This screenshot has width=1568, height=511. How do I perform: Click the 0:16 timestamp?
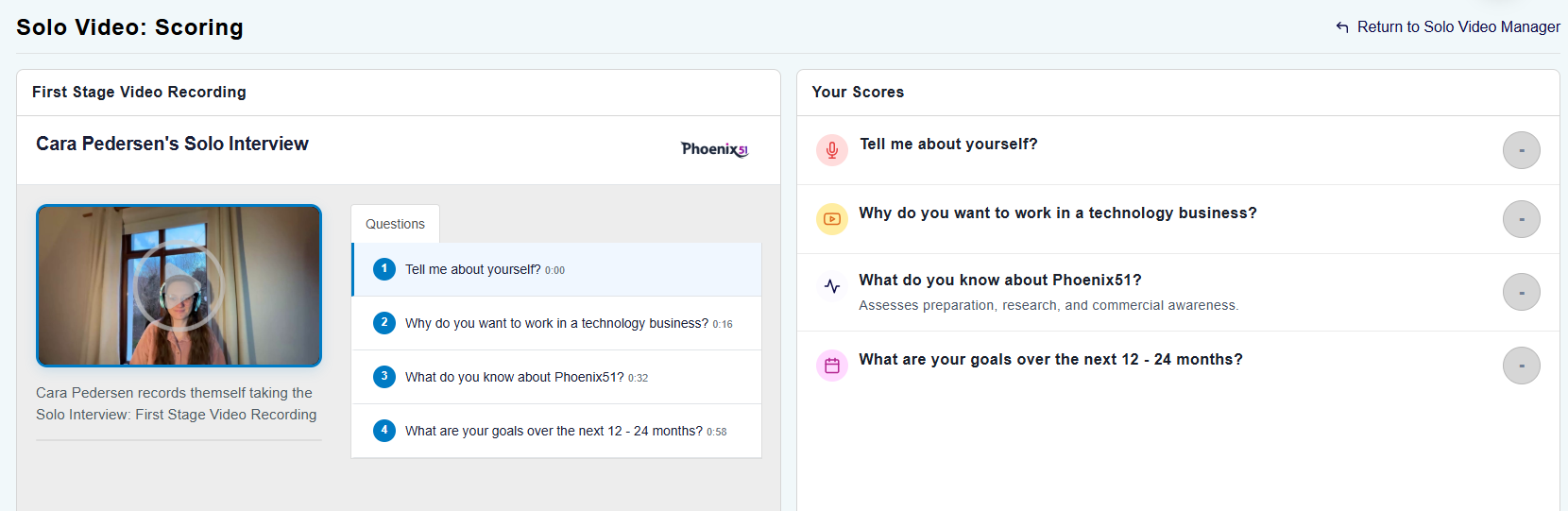click(723, 324)
